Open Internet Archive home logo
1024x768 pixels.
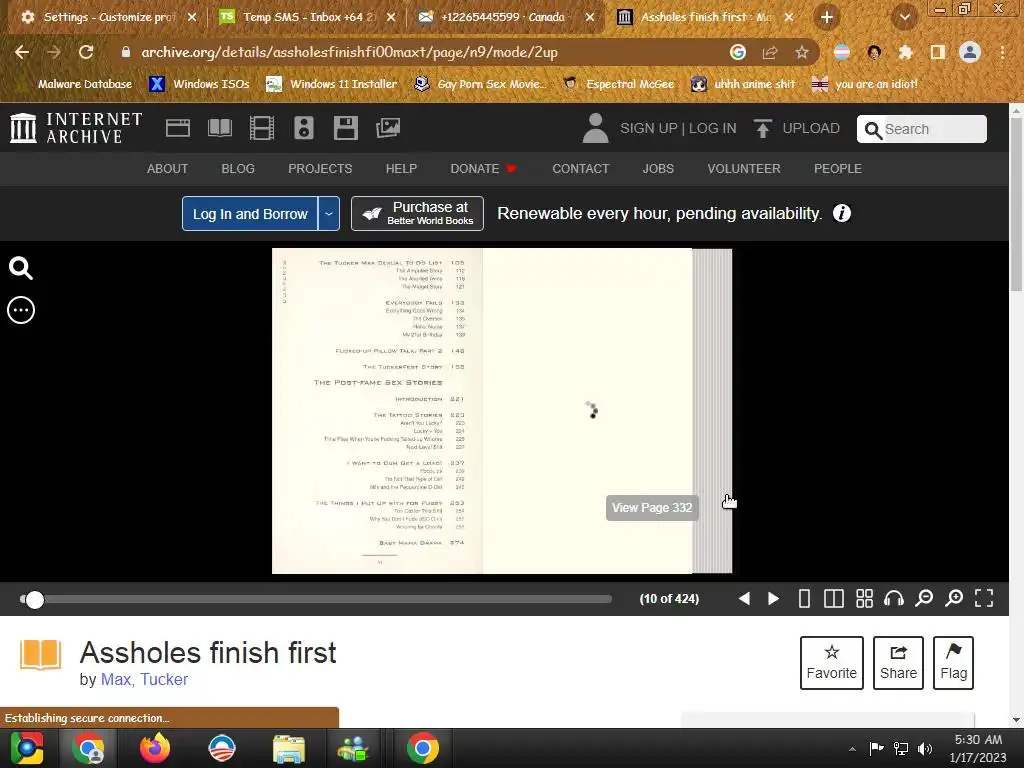(x=76, y=128)
